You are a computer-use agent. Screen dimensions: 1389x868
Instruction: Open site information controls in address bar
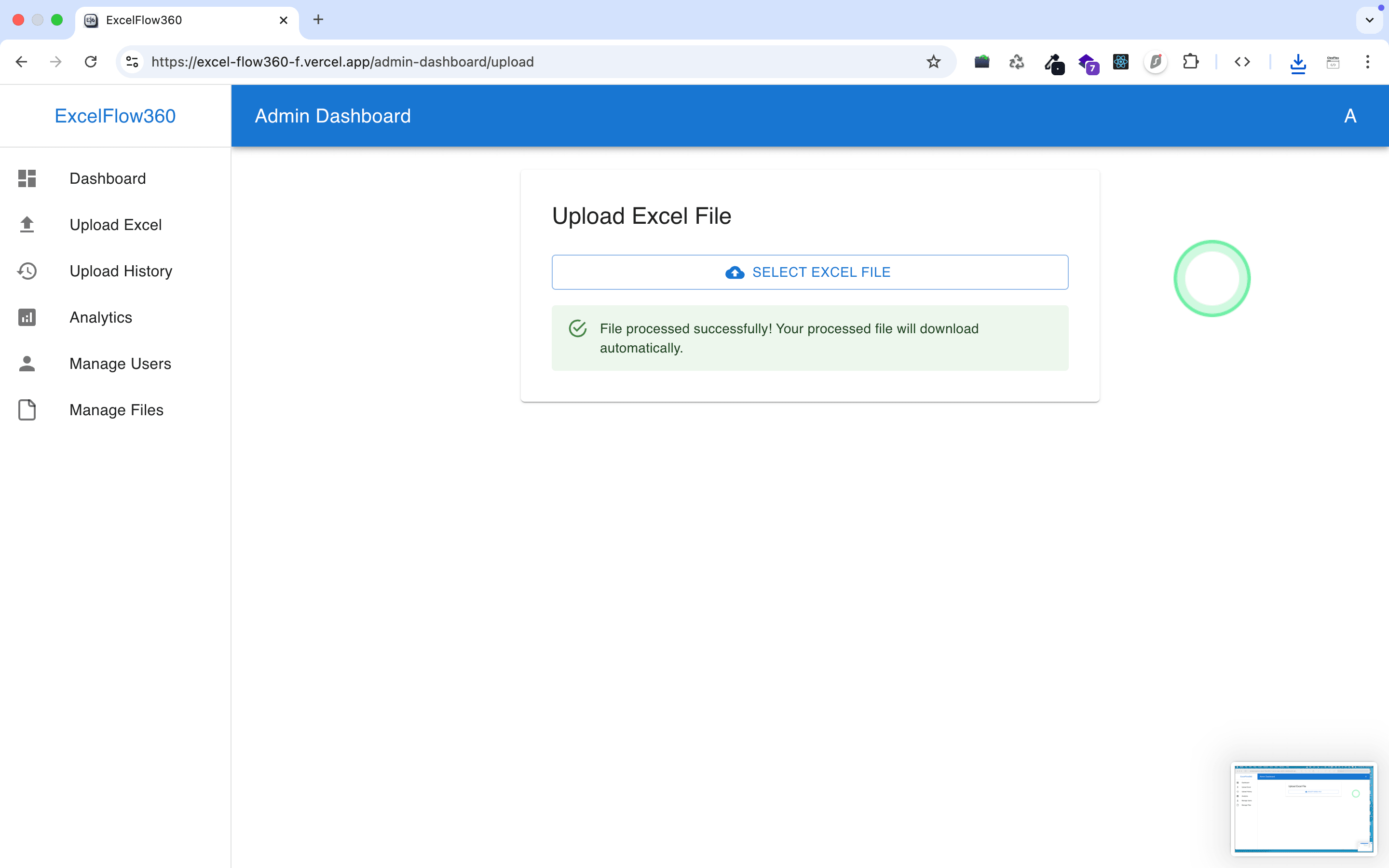tap(132, 61)
